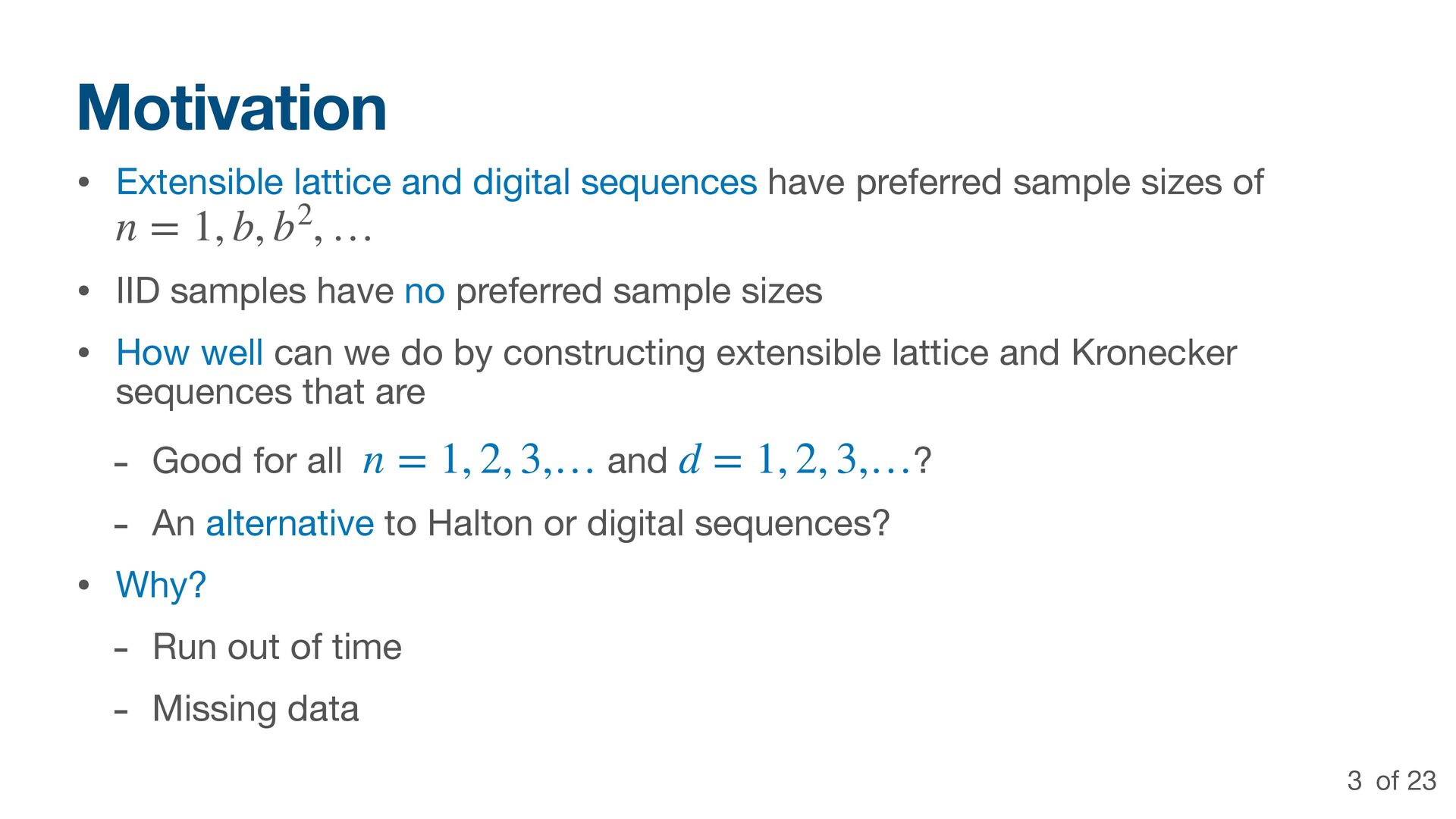Click the 'to Halton or digital sequences?' text
1456x819 pixels.
click(637, 523)
